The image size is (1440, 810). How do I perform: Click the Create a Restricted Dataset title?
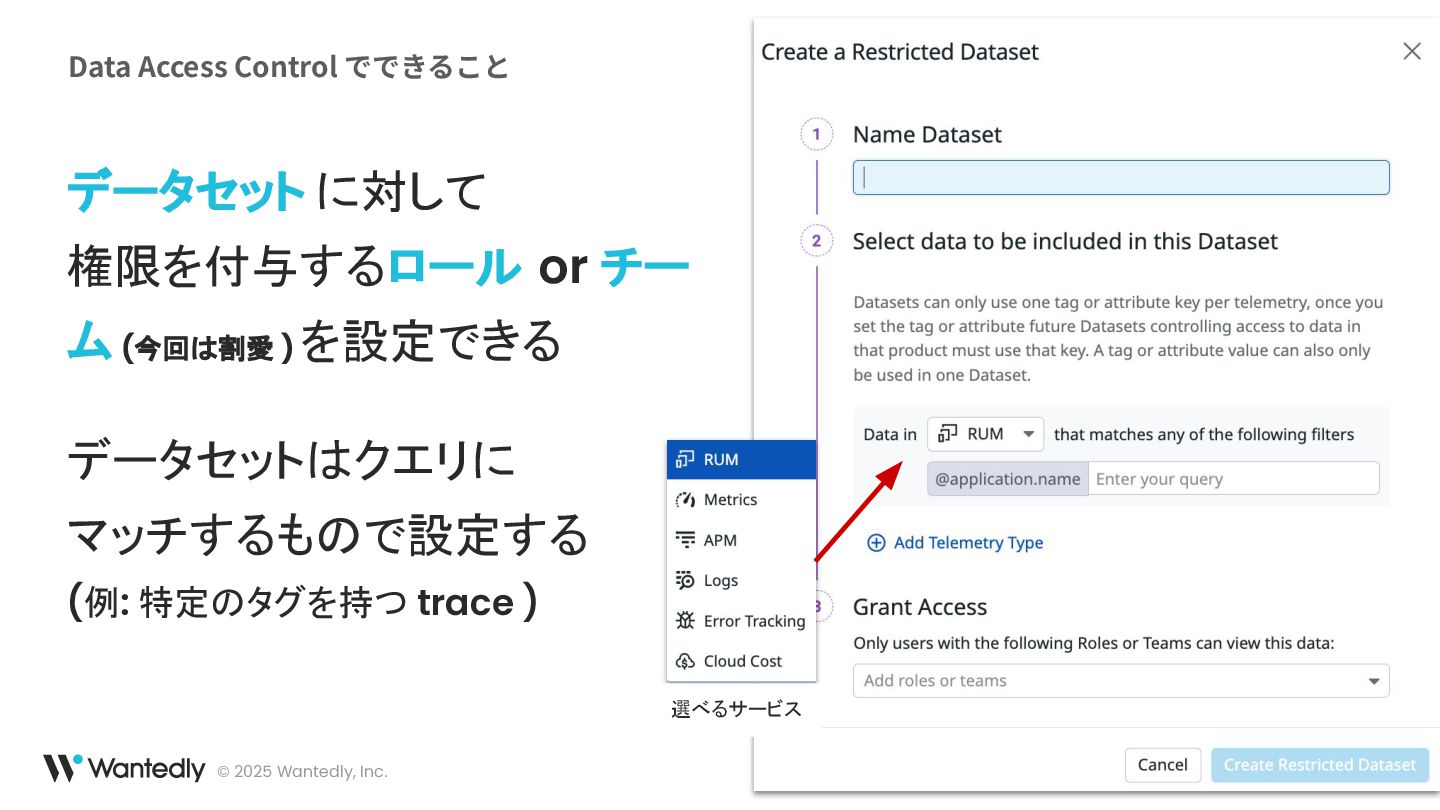point(900,52)
